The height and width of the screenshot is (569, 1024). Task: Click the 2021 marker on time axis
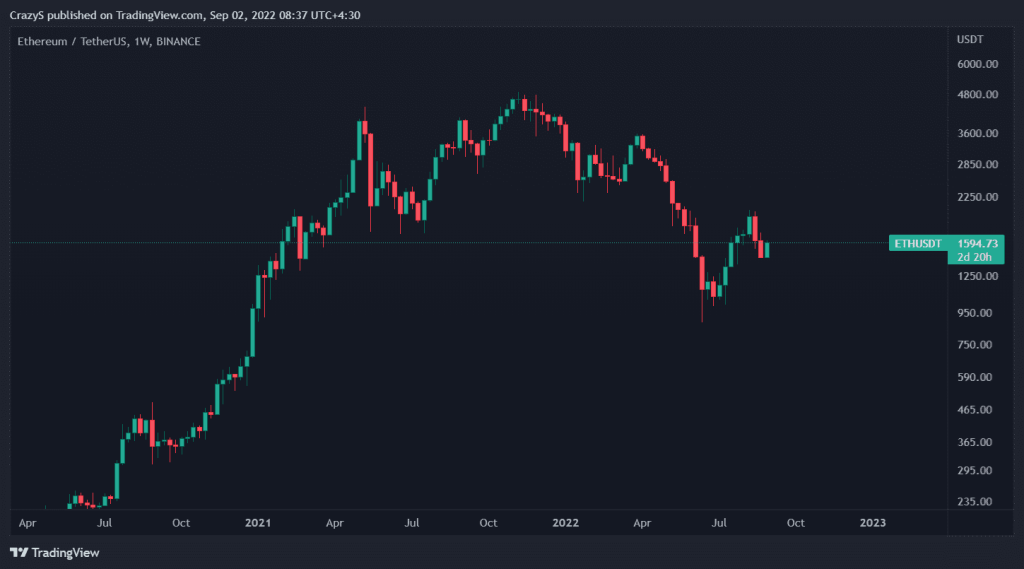coord(258,523)
